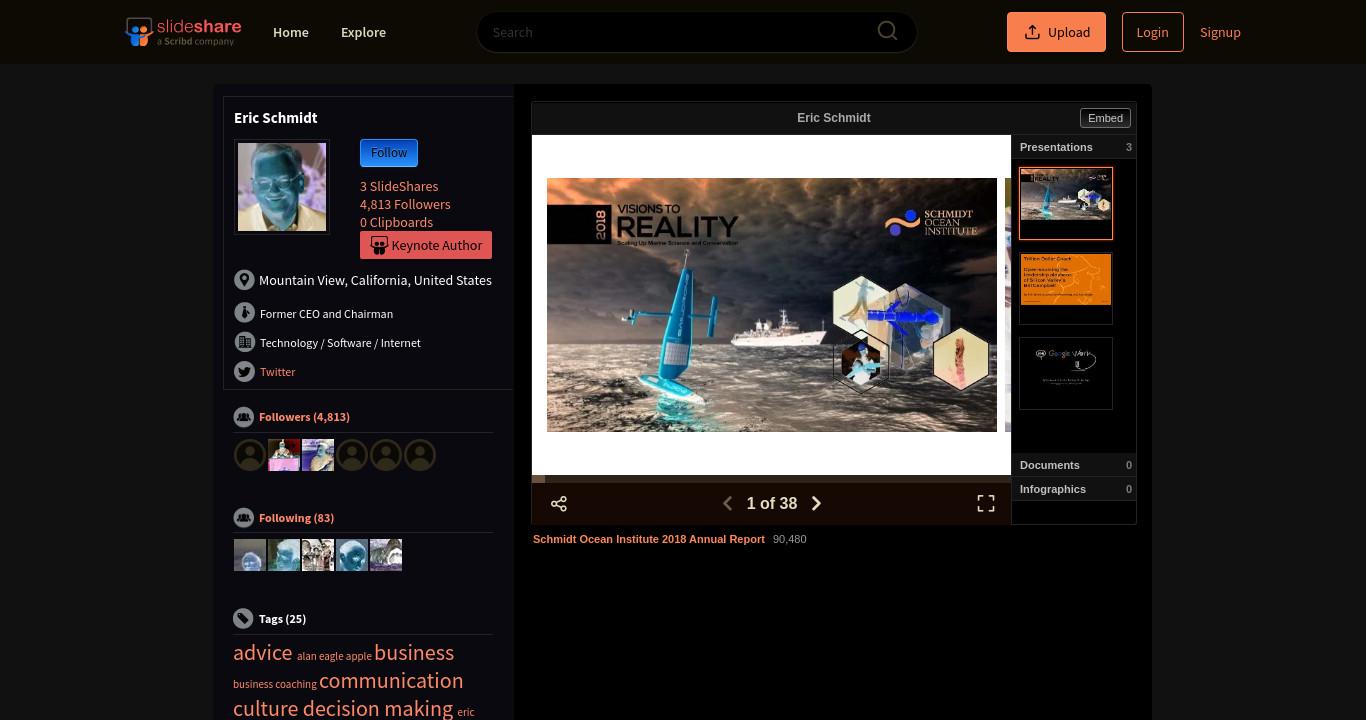Follow Eric Schmidt
The height and width of the screenshot is (720, 1366).
389,153
